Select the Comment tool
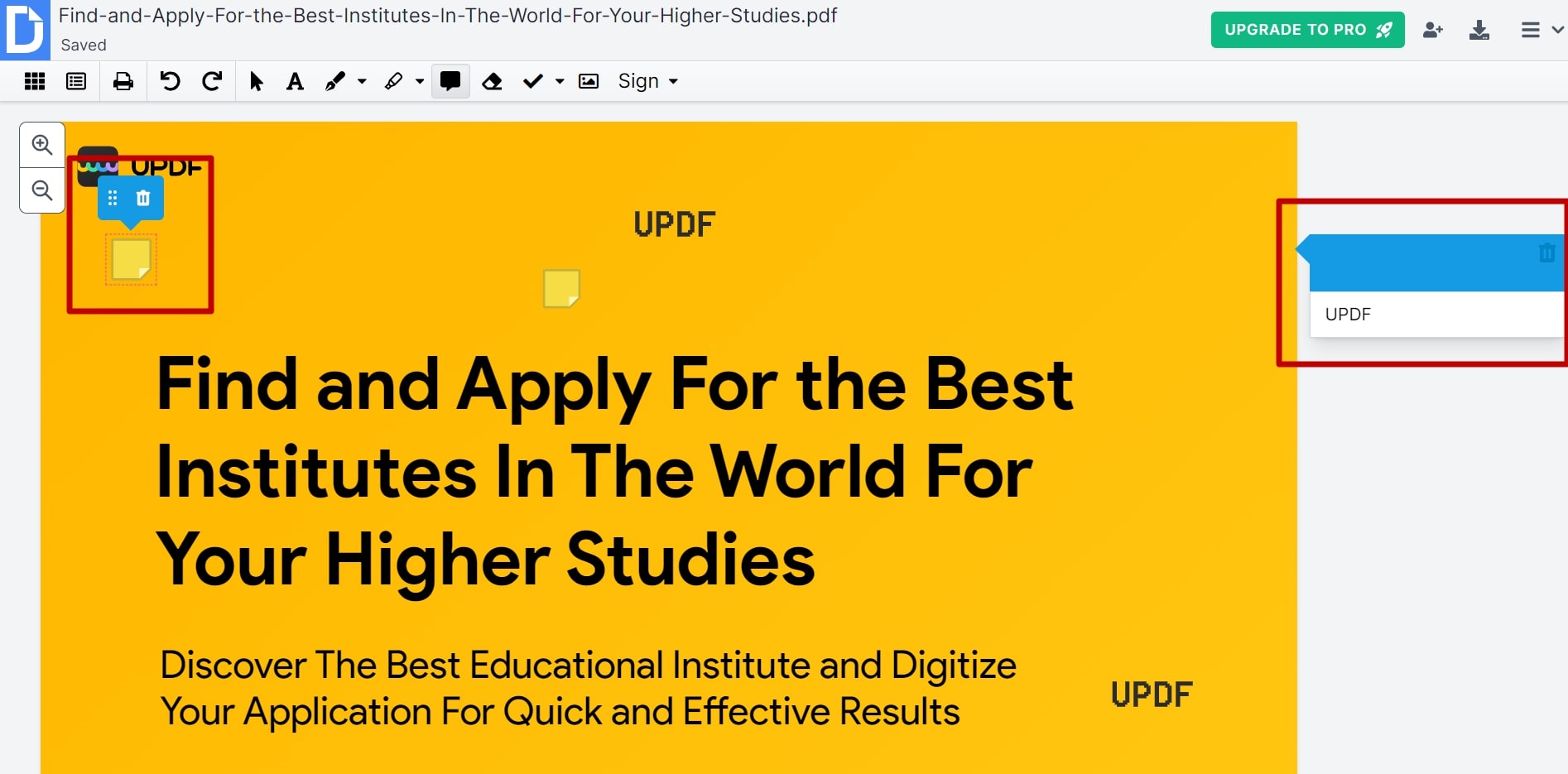 pos(450,80)
